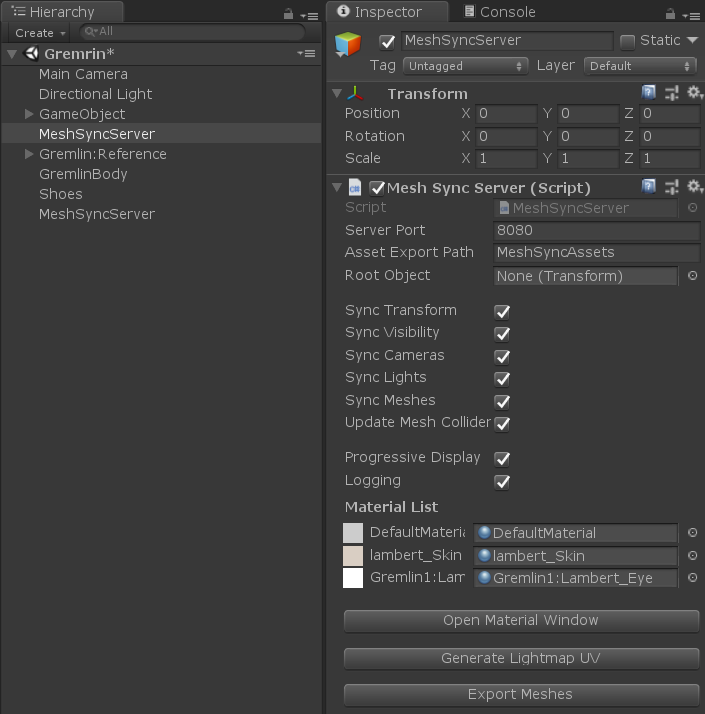The height and width of the screenshot is (714, 705).
Task: Click the Asset Export Path field
Action: (597, 253)
